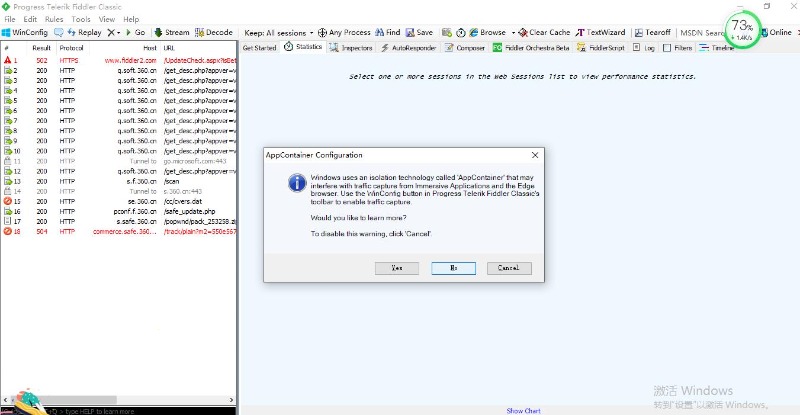The image size is (800, 415).
Task: Open the Edit menu
Action: tap(30, 19)
